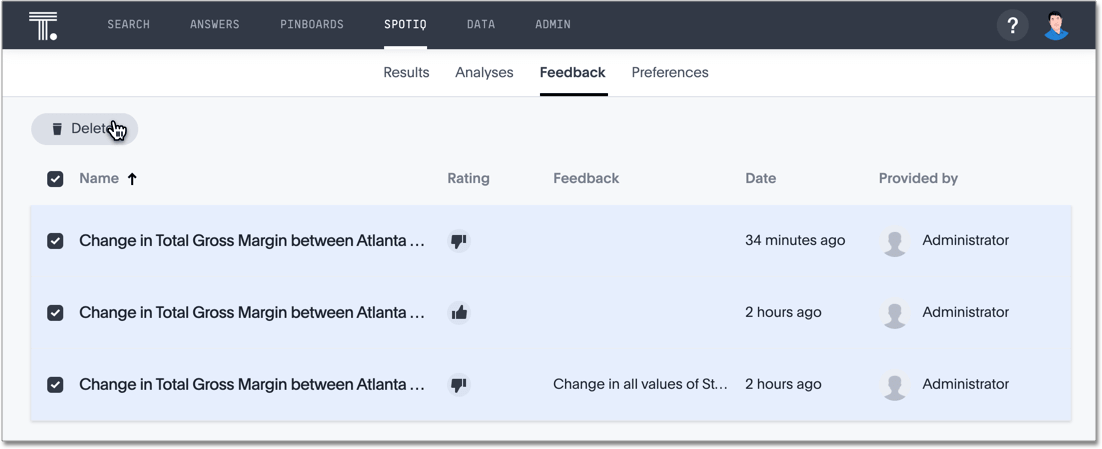This screenshot has width=1102, height=449.
Task: Uncheck the third feedback row checkbox
Action: 55,385
